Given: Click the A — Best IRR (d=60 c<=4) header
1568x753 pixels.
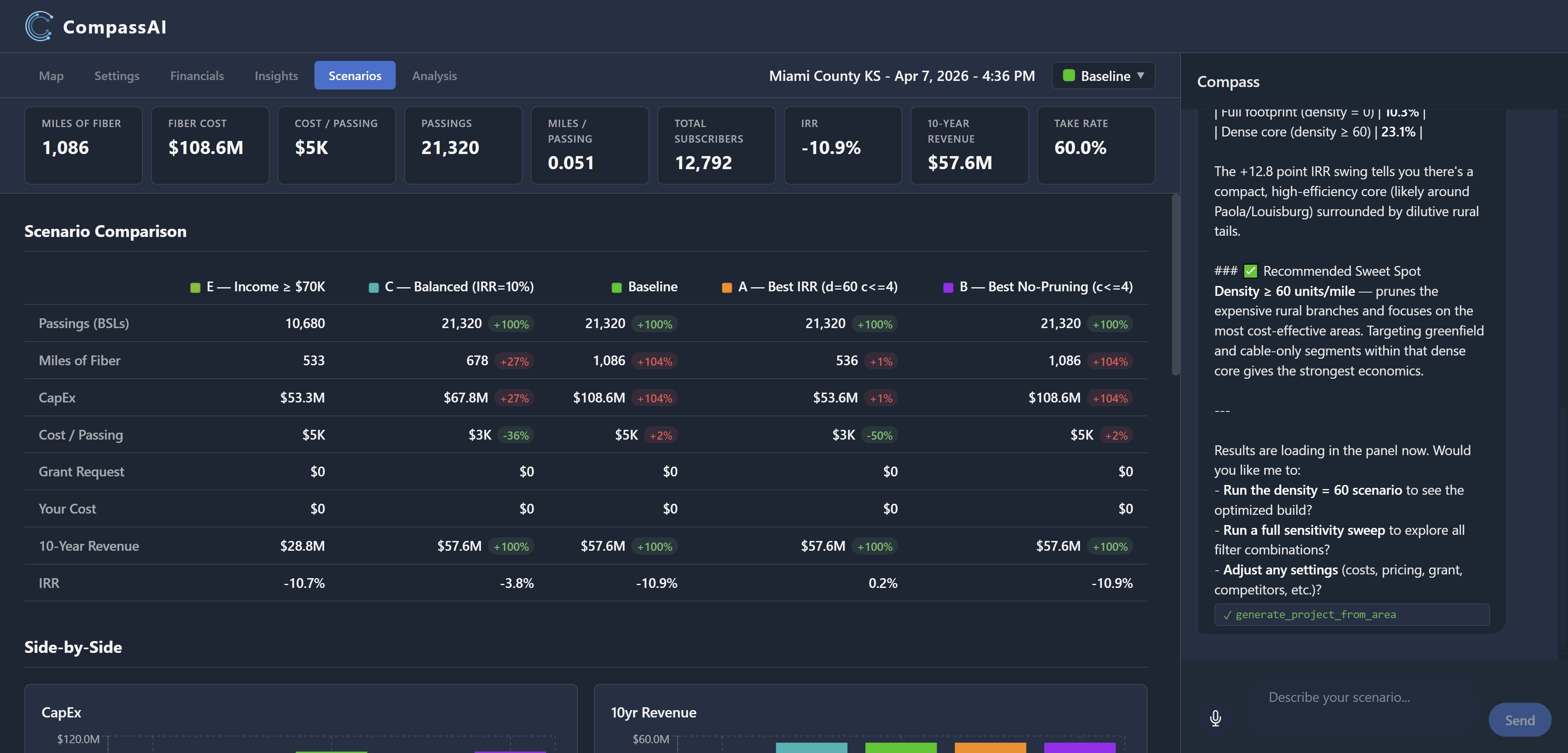Looking at the screenshot, I should pyautogui.click(x=810, y=287).
